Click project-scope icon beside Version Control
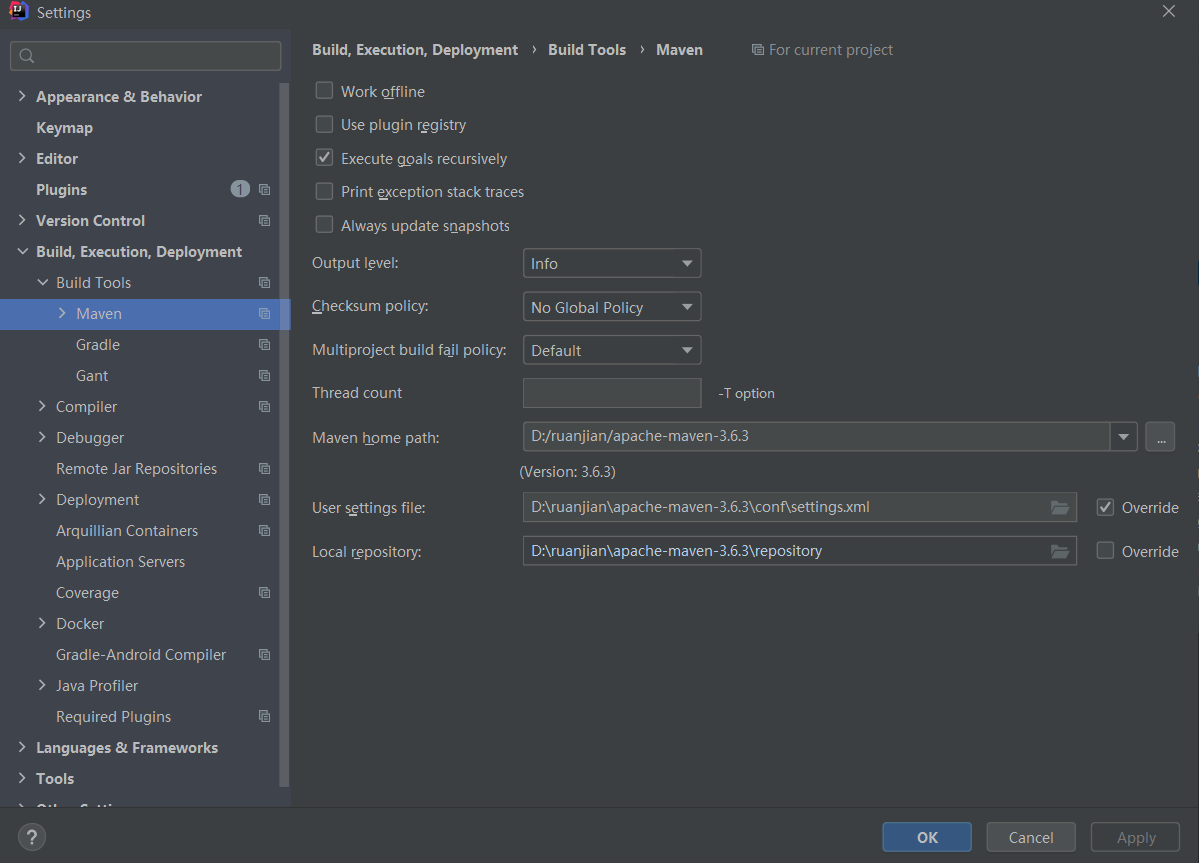The width and height of the screenshot is (1199, 863). pyautogui.click(x=264, y=221)
